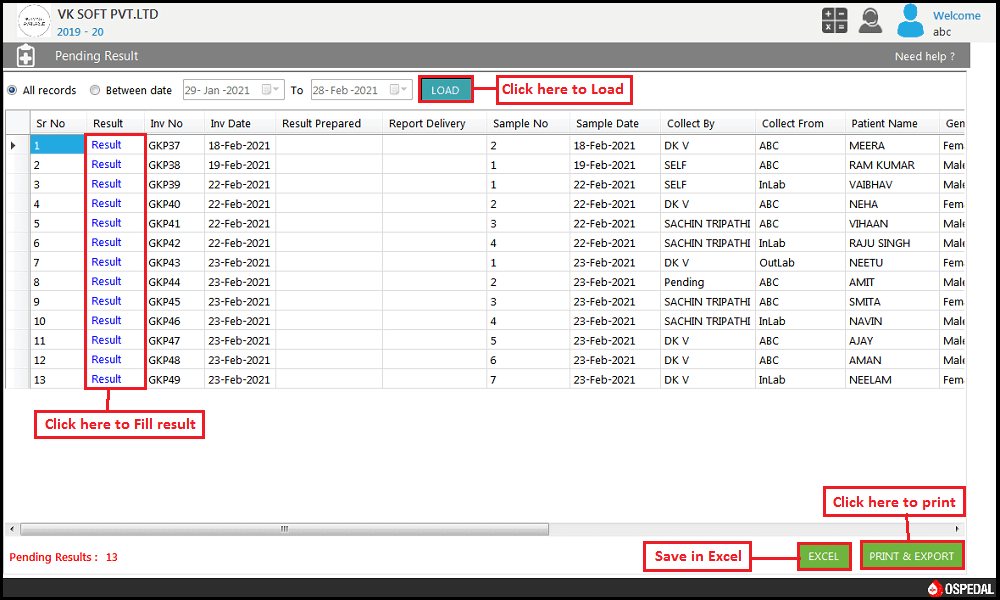This screenshot has height=600, width=1000.
Task: Click the Pending Result clipboard icon
Action: coord(26,56)
